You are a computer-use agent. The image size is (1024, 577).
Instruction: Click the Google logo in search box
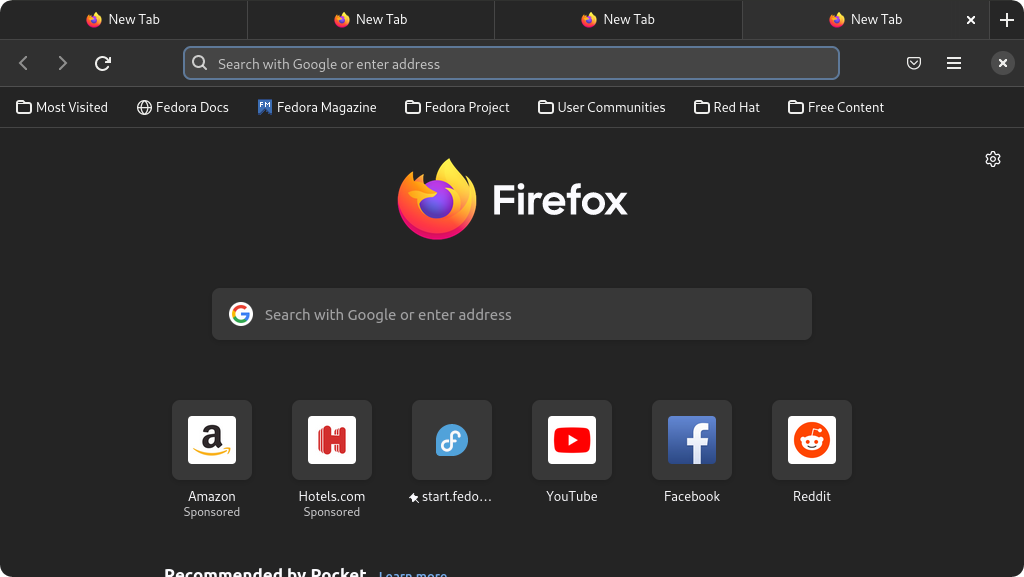pos(241,314)
